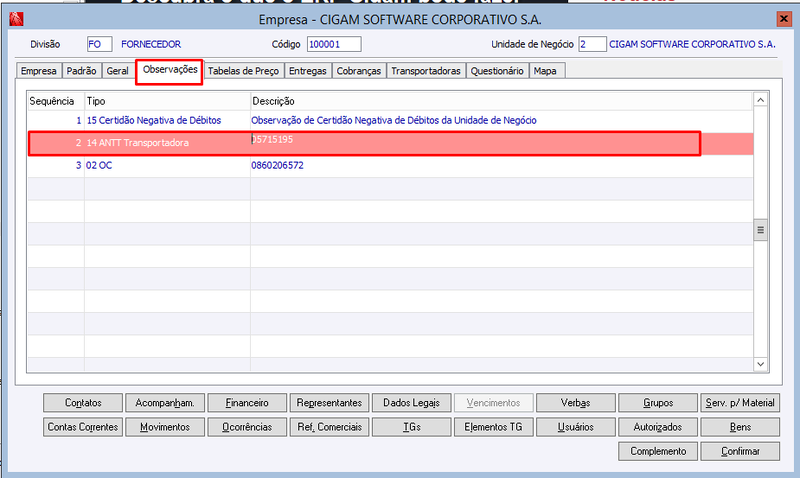The height and width of the screenshot is (478, 800).
Task: Select the 02 OC row type
Action: tap(99, 165)
